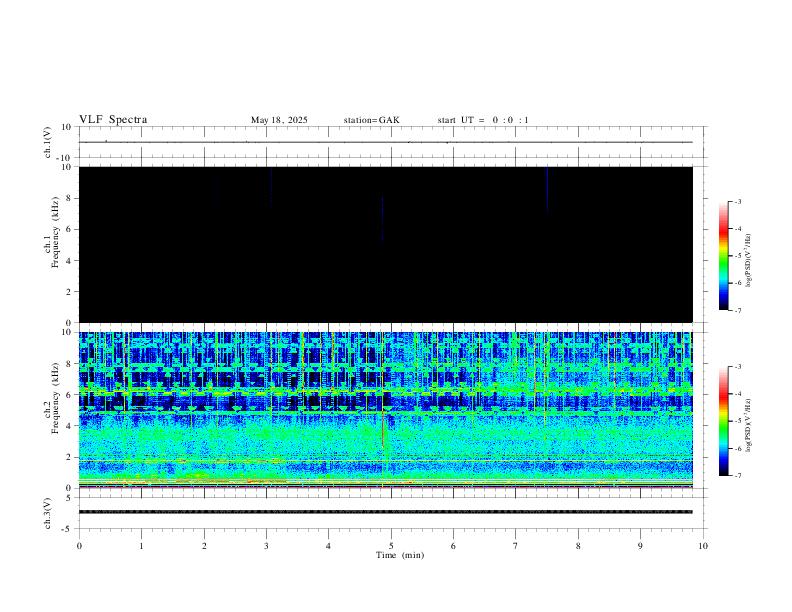This screenshot has height=612, width=792.
Task: Click the ch.2 spectrogram color scale bar
Action: (723, 421)
